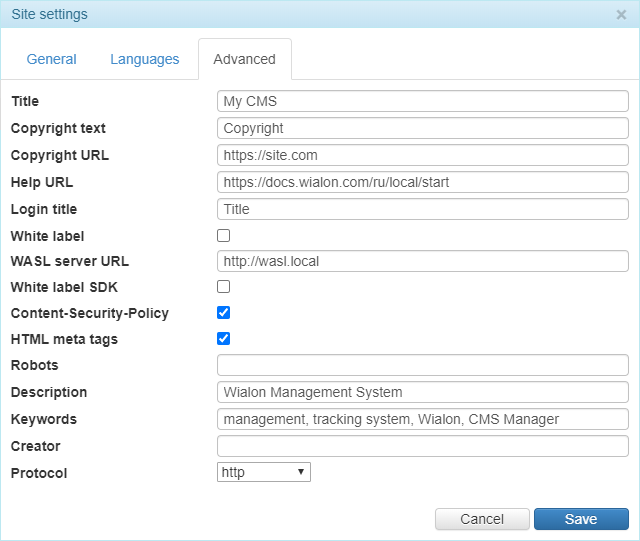Viewport: 640px width, 541px height.
Task: Switch to the General tab
Action: [x=52, y=59]
